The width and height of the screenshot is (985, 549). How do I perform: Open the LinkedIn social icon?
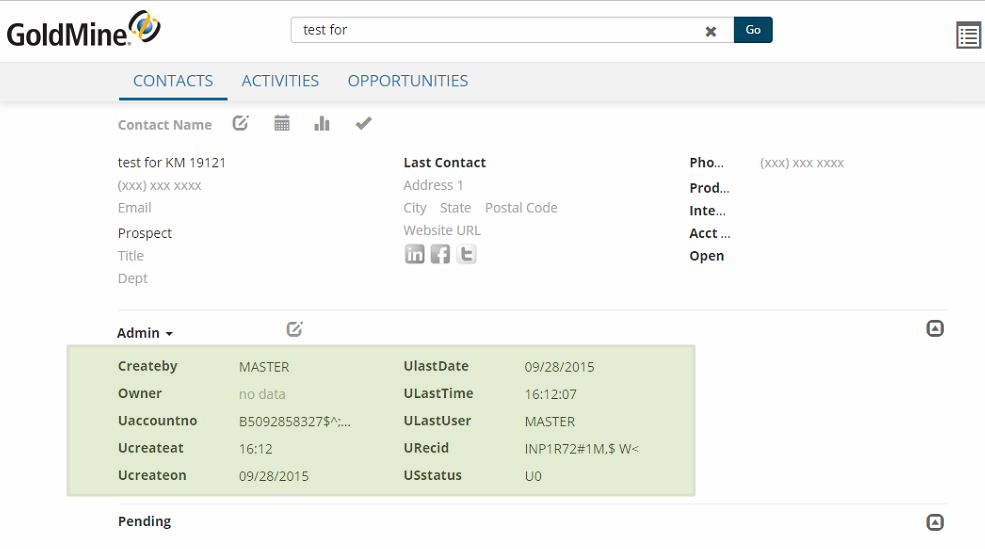tap(414, 254)
